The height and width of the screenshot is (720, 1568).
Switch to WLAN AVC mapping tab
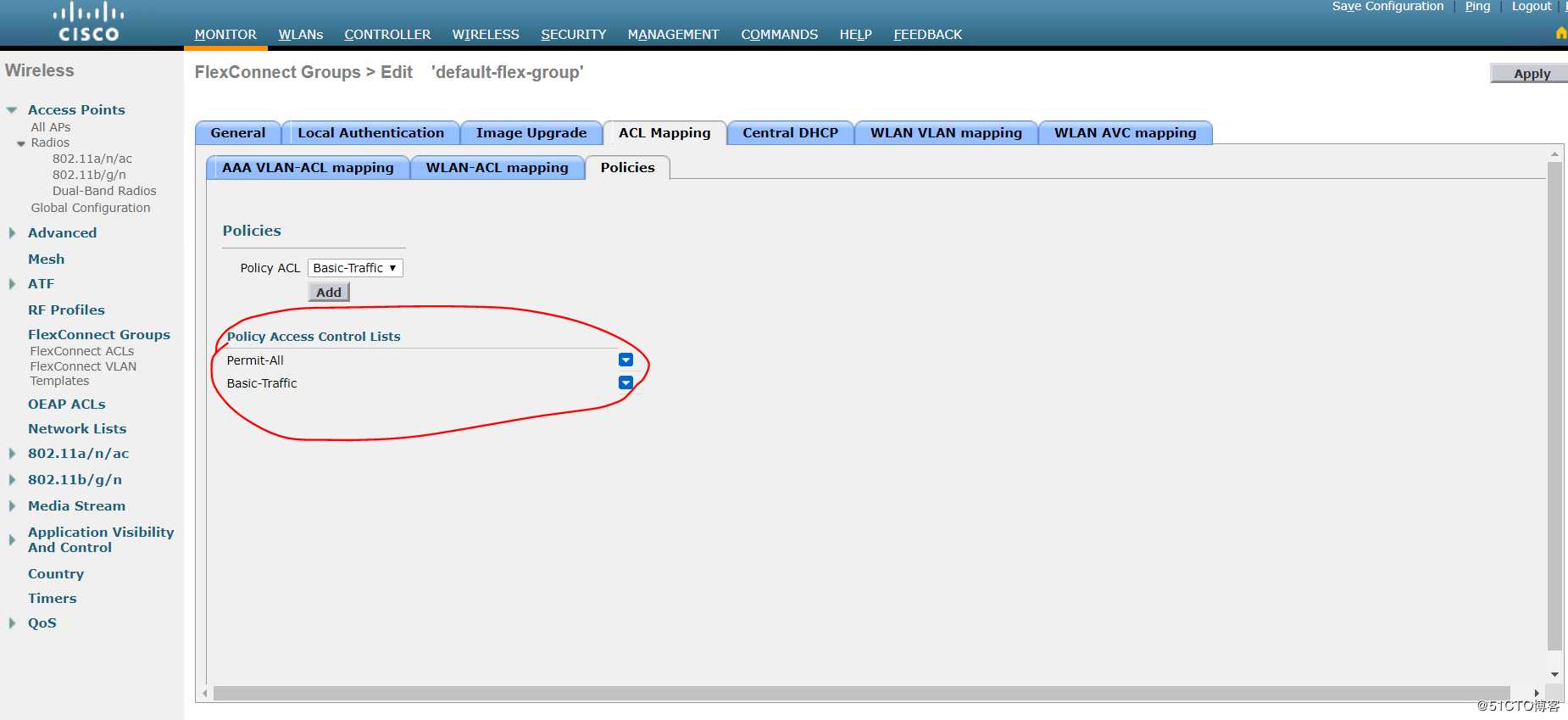[1126, 133]
